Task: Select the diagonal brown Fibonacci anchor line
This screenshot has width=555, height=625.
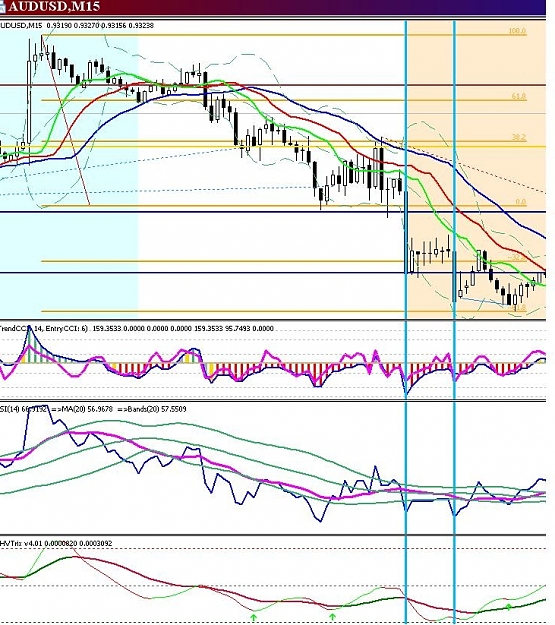Action: pyautogui.click(x=66, y=120)
